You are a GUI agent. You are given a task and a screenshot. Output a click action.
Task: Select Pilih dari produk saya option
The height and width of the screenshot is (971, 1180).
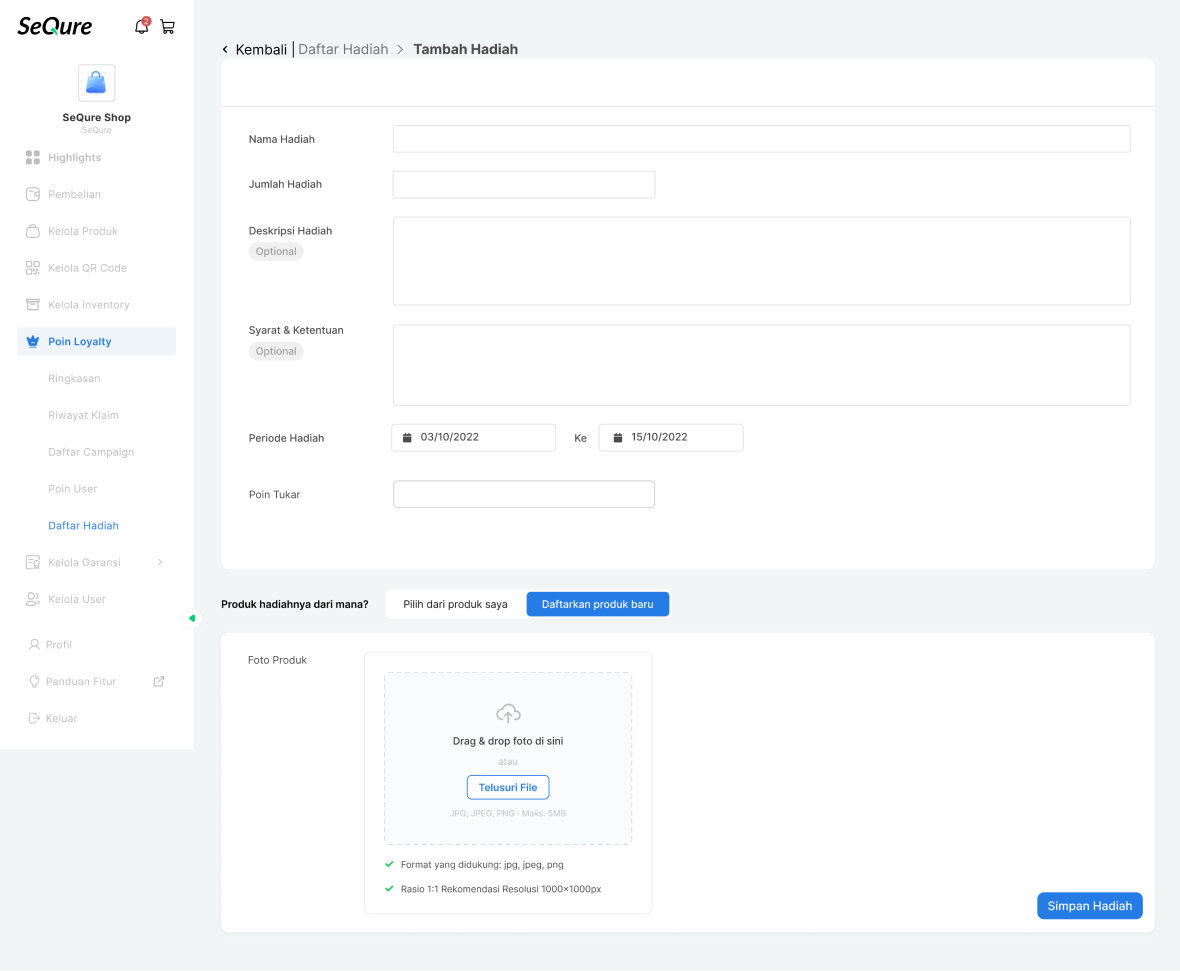pos(455,604)
